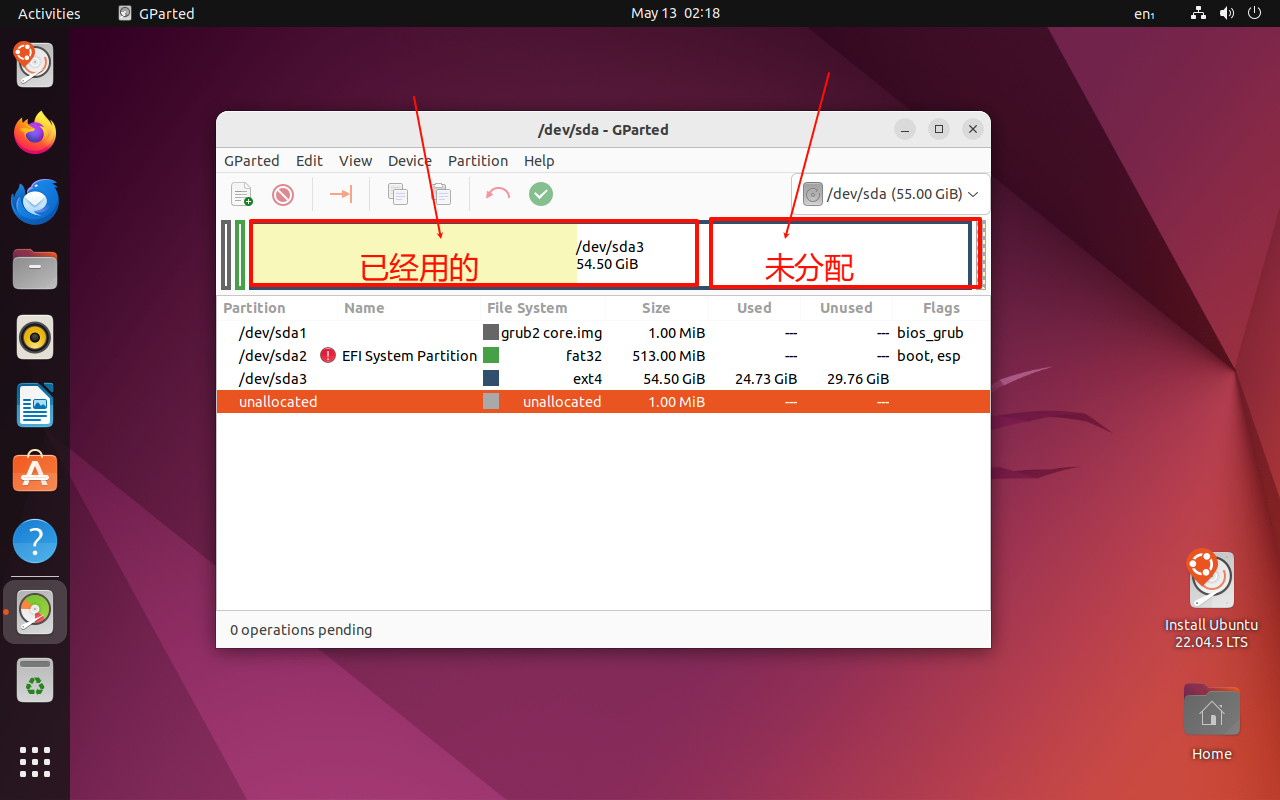Click the File System column header
The image size is (1280, 800).
pyautogui.click(x=527, y=308)
